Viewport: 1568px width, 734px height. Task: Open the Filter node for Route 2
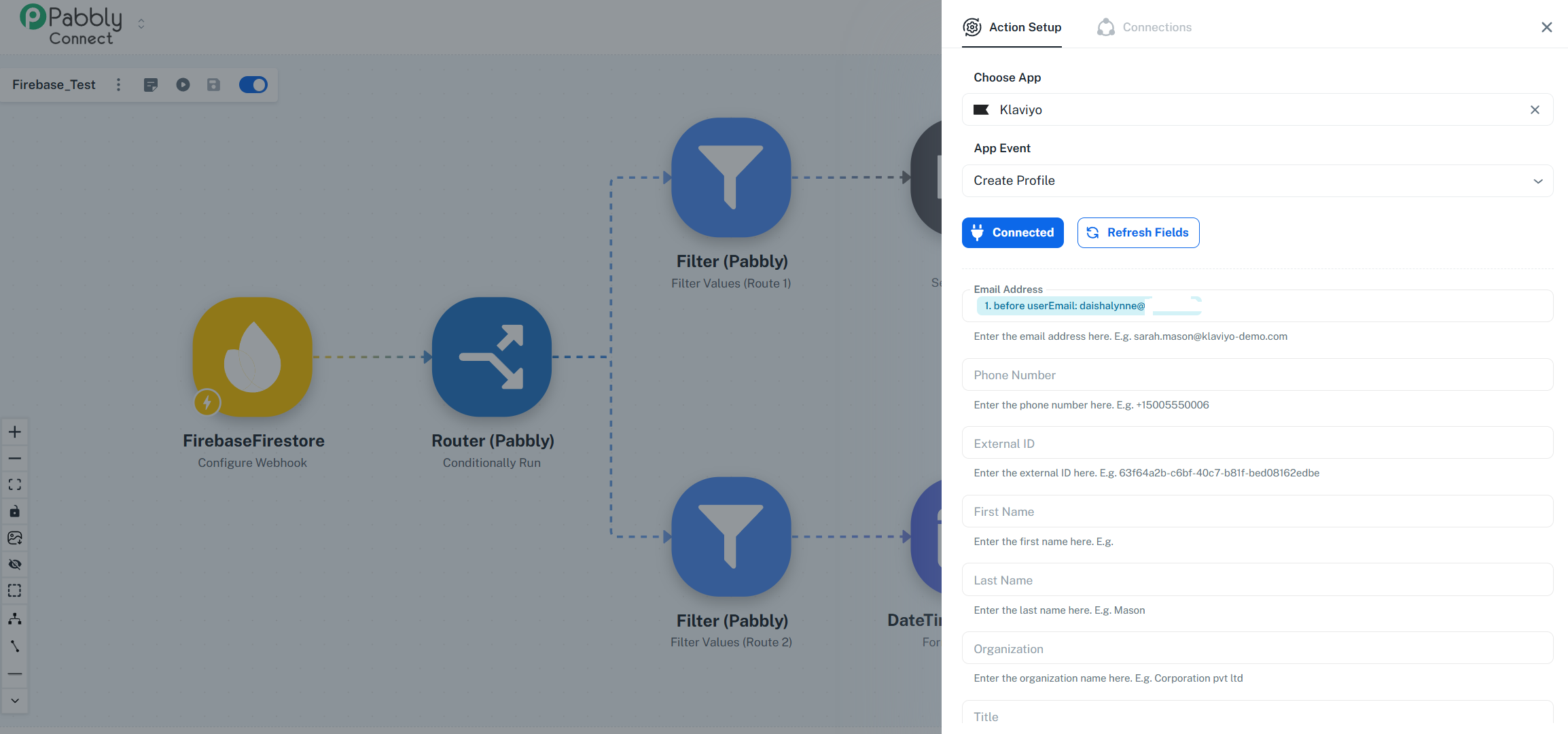click(x=731, y=537)
